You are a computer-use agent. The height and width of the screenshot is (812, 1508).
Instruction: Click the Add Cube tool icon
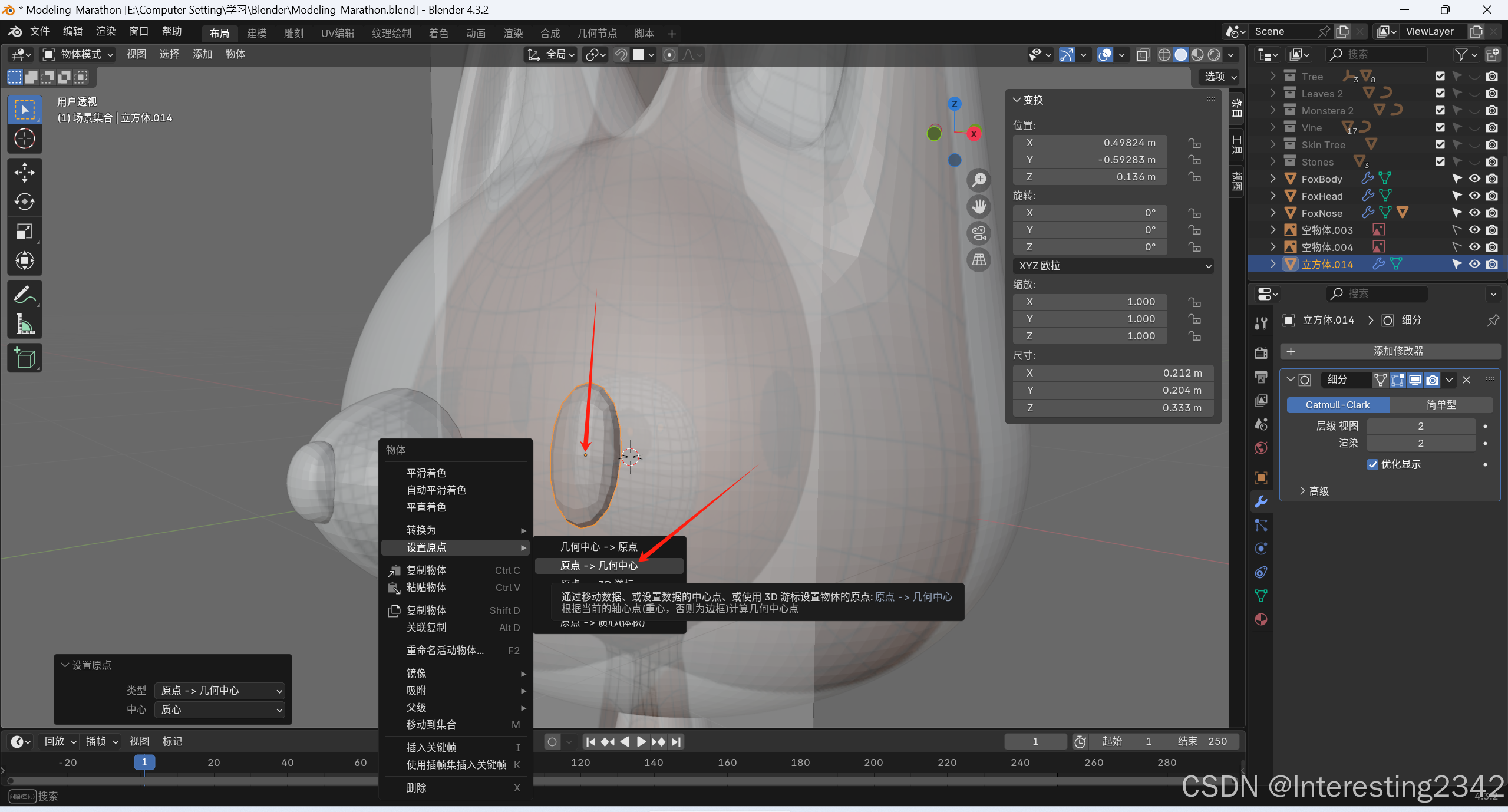pos(24,358)
